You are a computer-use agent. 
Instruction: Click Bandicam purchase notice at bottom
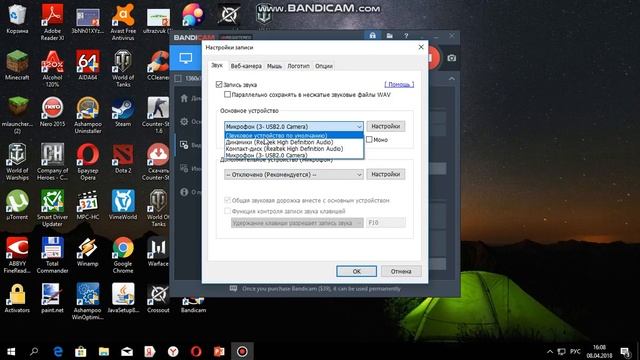(321, 289)
